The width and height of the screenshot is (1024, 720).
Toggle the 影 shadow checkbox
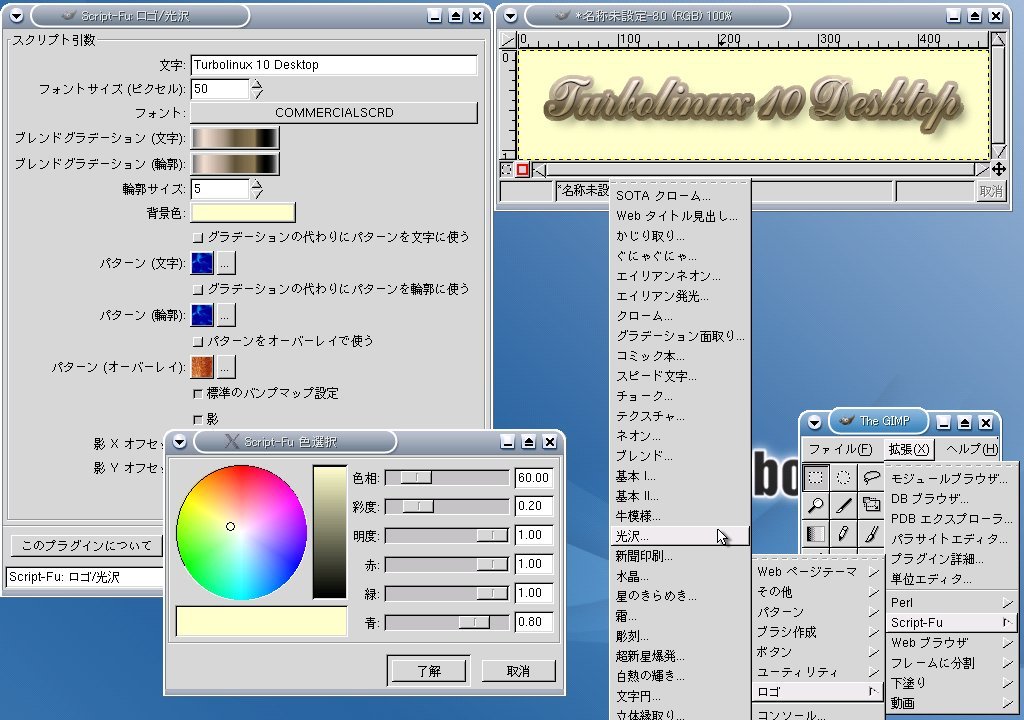tap(198, 419)
